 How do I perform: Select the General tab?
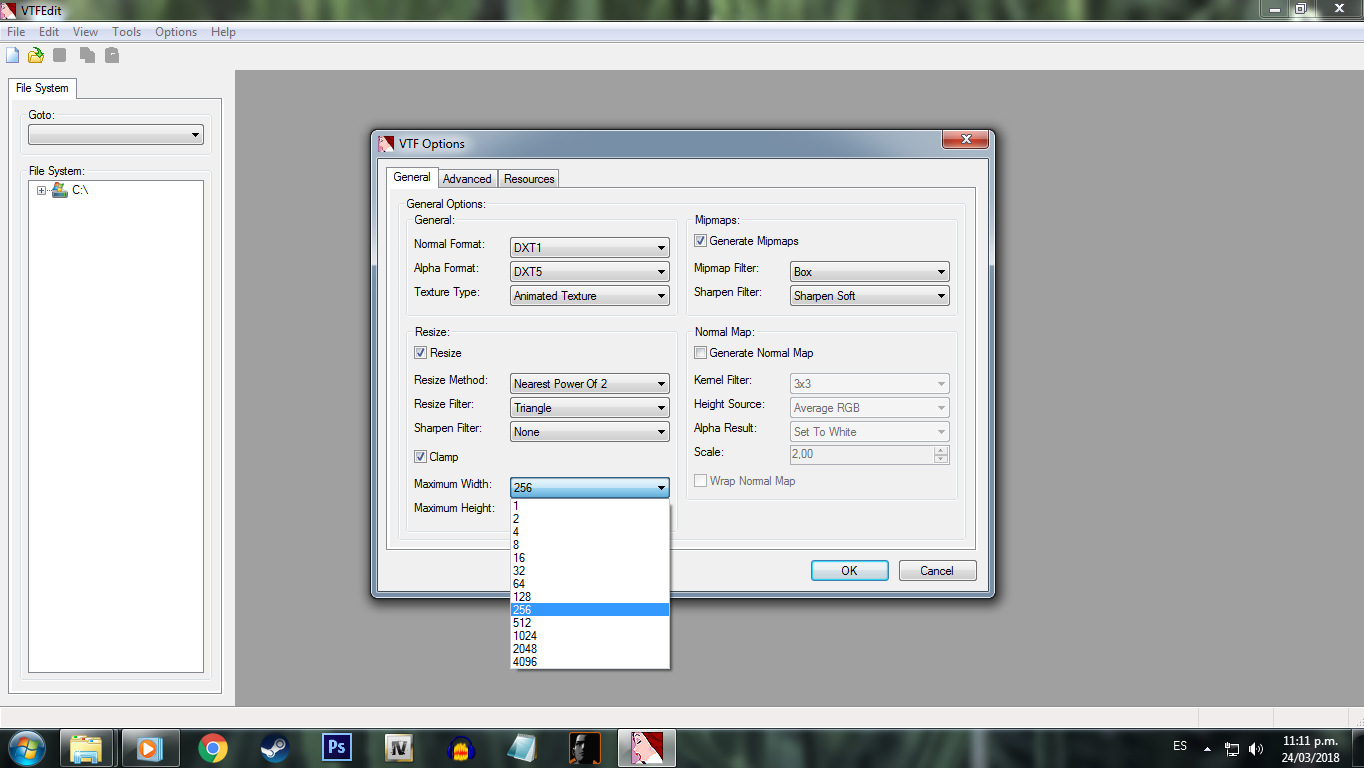(x=412, y=177)
